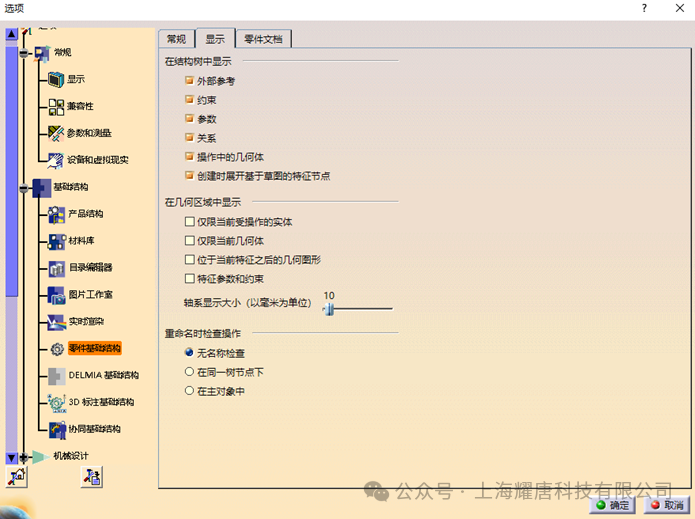Switch to the 零件文档 tab
This screenshot has height=519, width=695.
(263, 39)
